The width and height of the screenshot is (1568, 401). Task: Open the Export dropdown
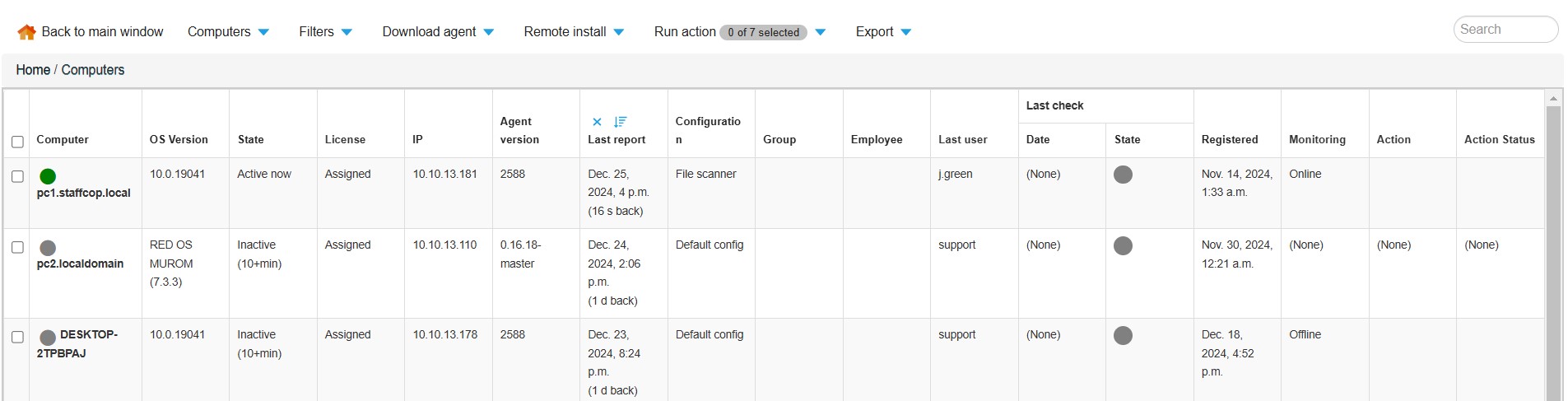point(883,32)
